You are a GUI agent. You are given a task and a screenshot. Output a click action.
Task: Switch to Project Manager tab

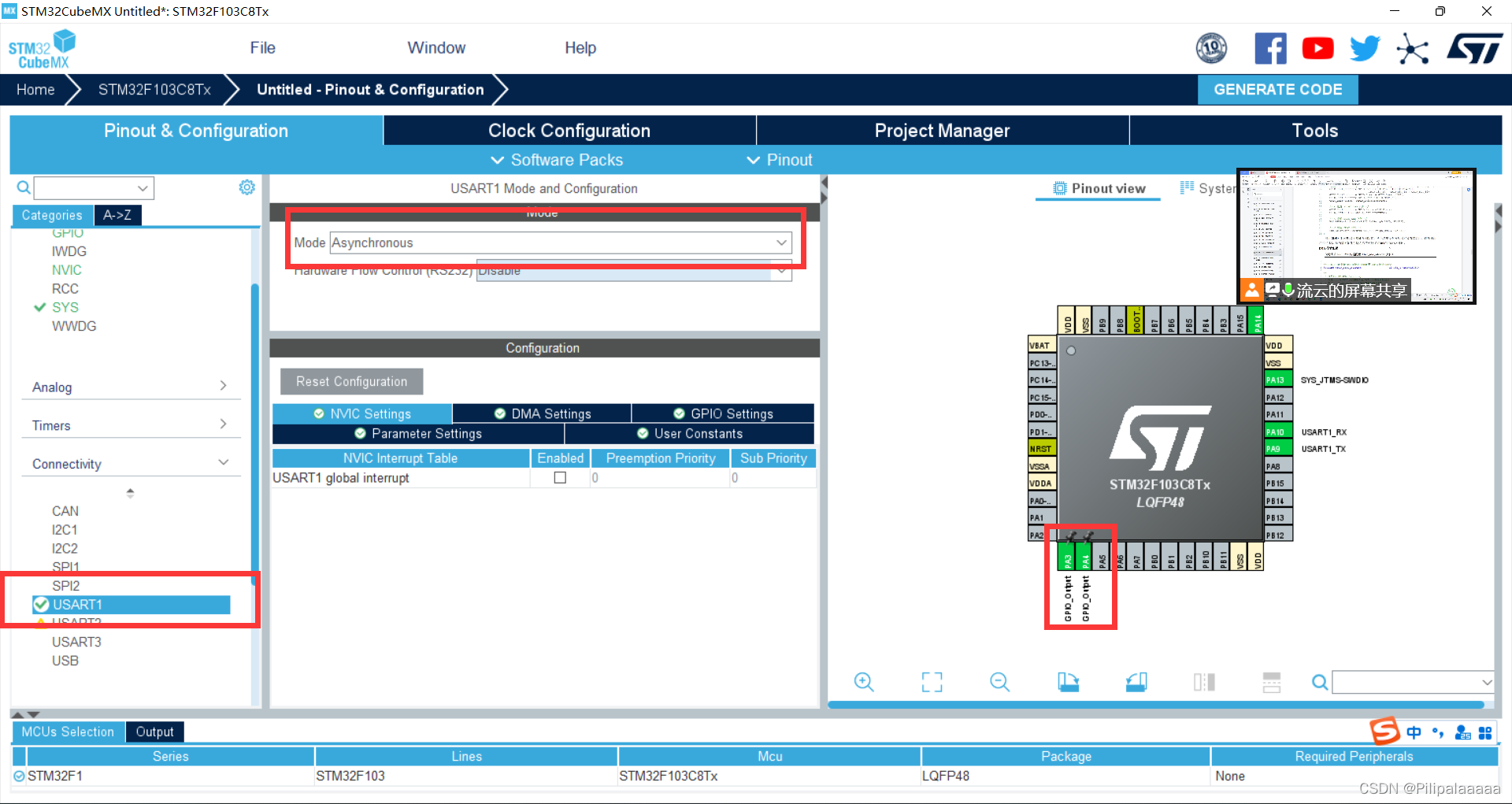pyautogui.click(x=942, y=131)
